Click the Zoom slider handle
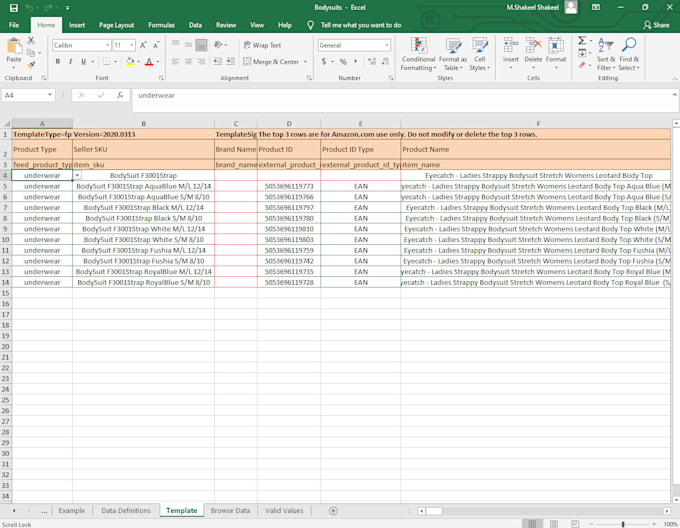 pyautogui.click(x=623, y=525)
